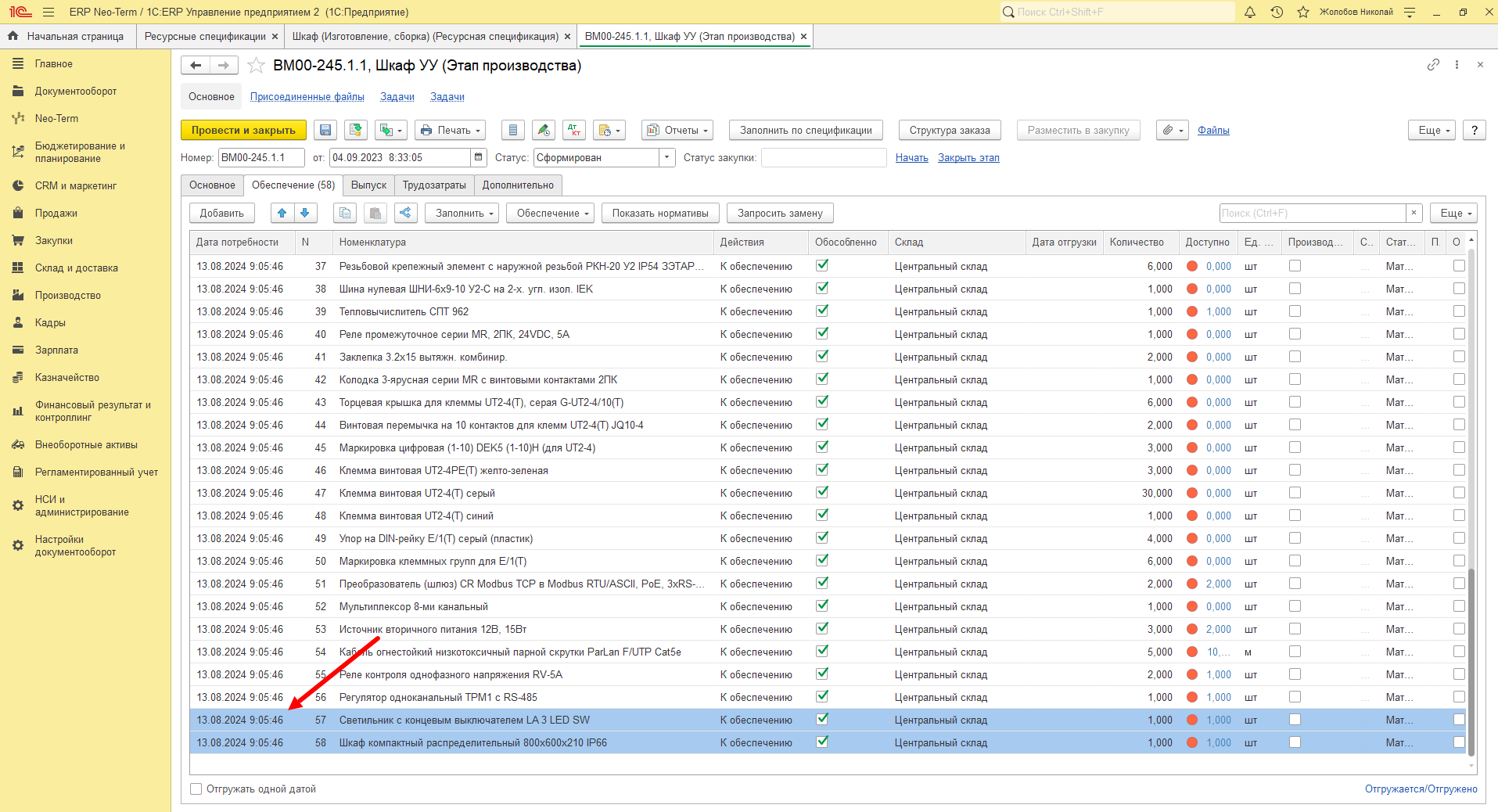
Task: Move row up with blue arrow
Action: [x=282, y=213]
